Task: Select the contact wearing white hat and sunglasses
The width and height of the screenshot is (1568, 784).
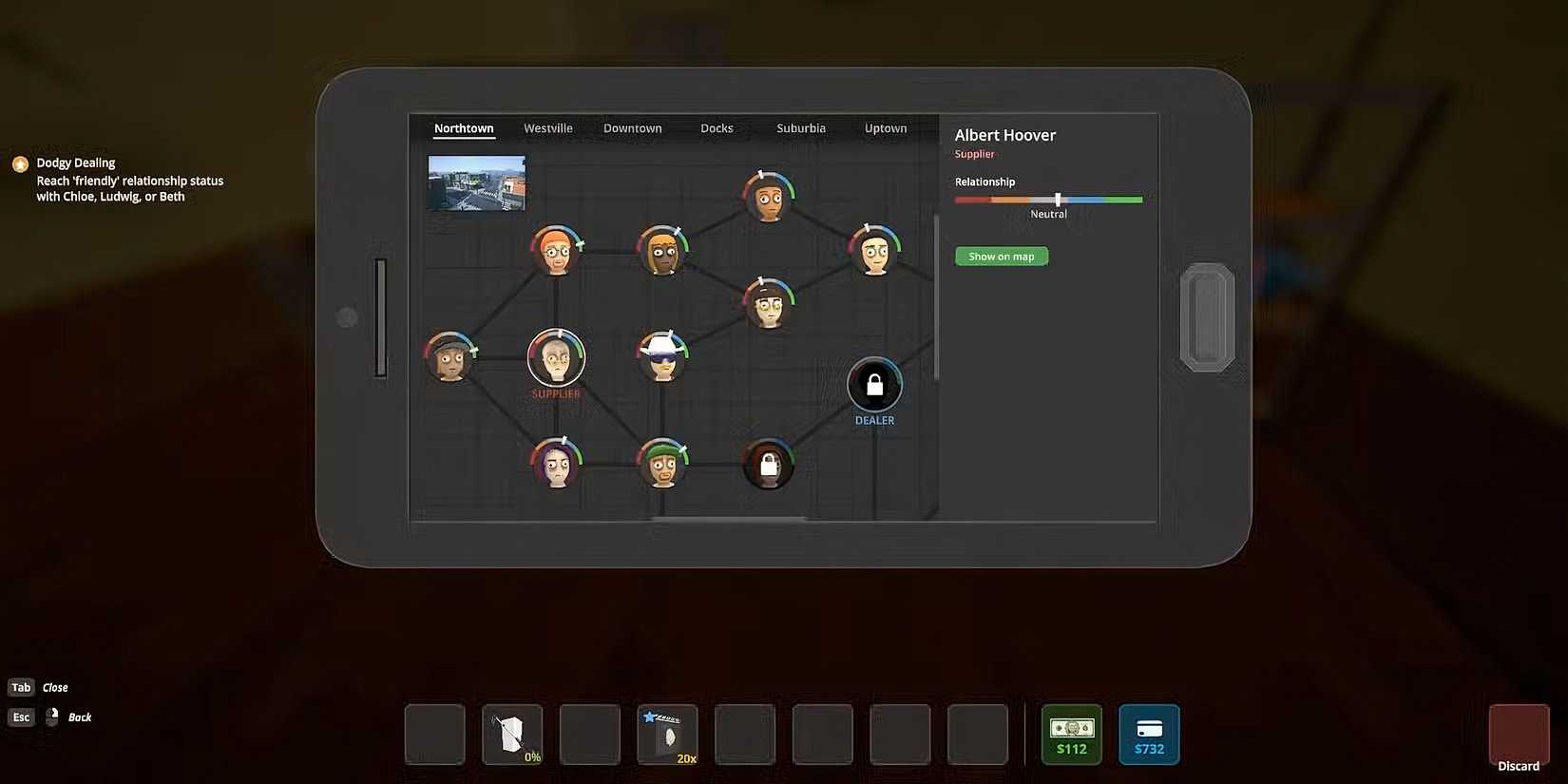Action: 662,357
